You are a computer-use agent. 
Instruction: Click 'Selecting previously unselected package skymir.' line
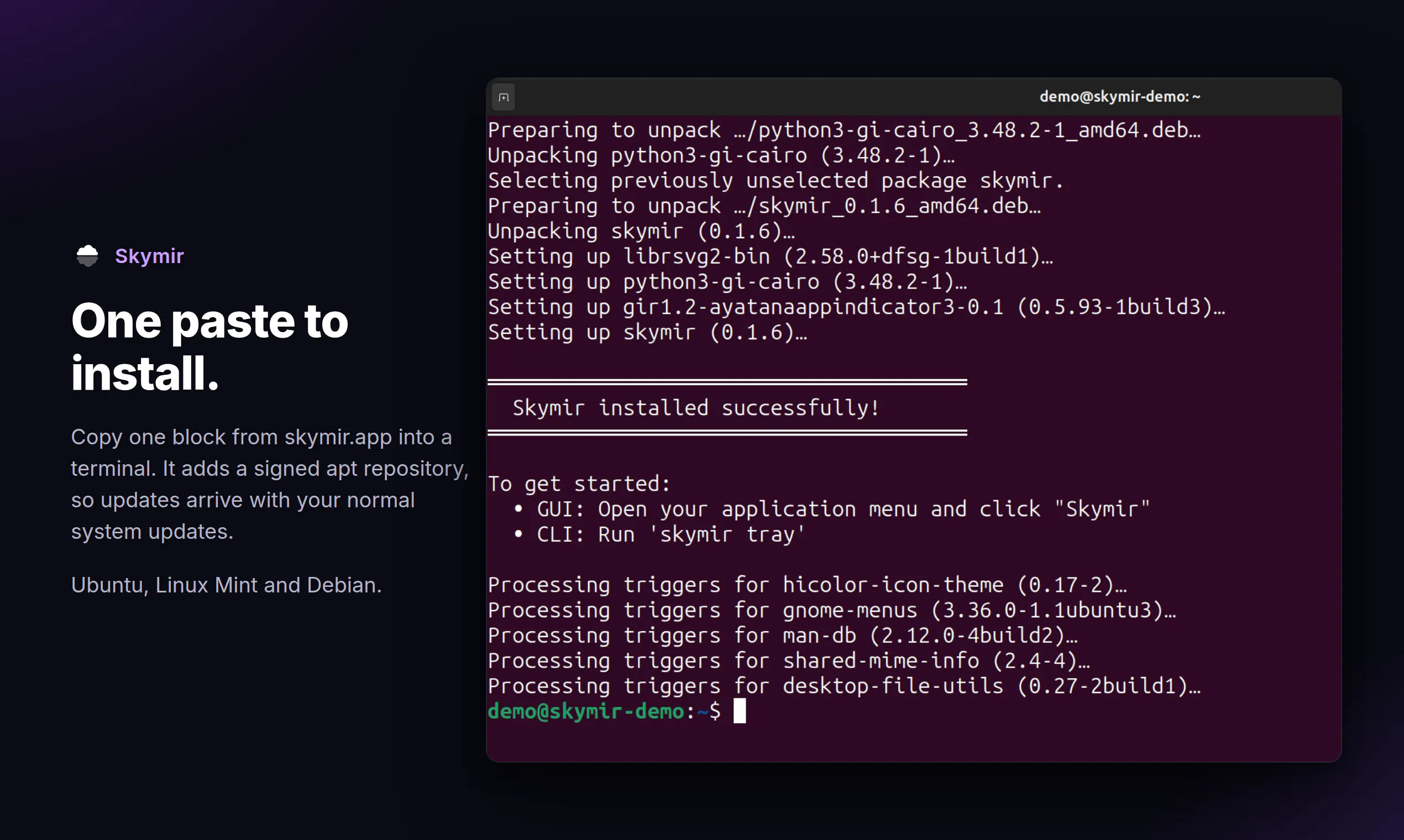click(776, 181)
